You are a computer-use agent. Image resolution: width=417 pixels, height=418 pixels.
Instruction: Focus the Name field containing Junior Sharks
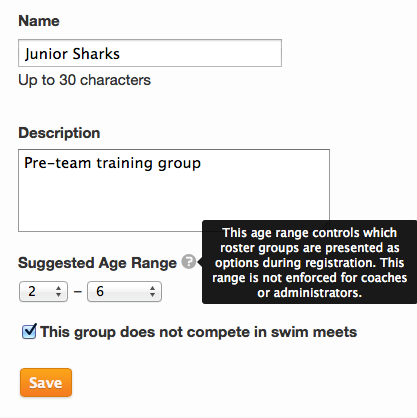[x=150, y=53]
